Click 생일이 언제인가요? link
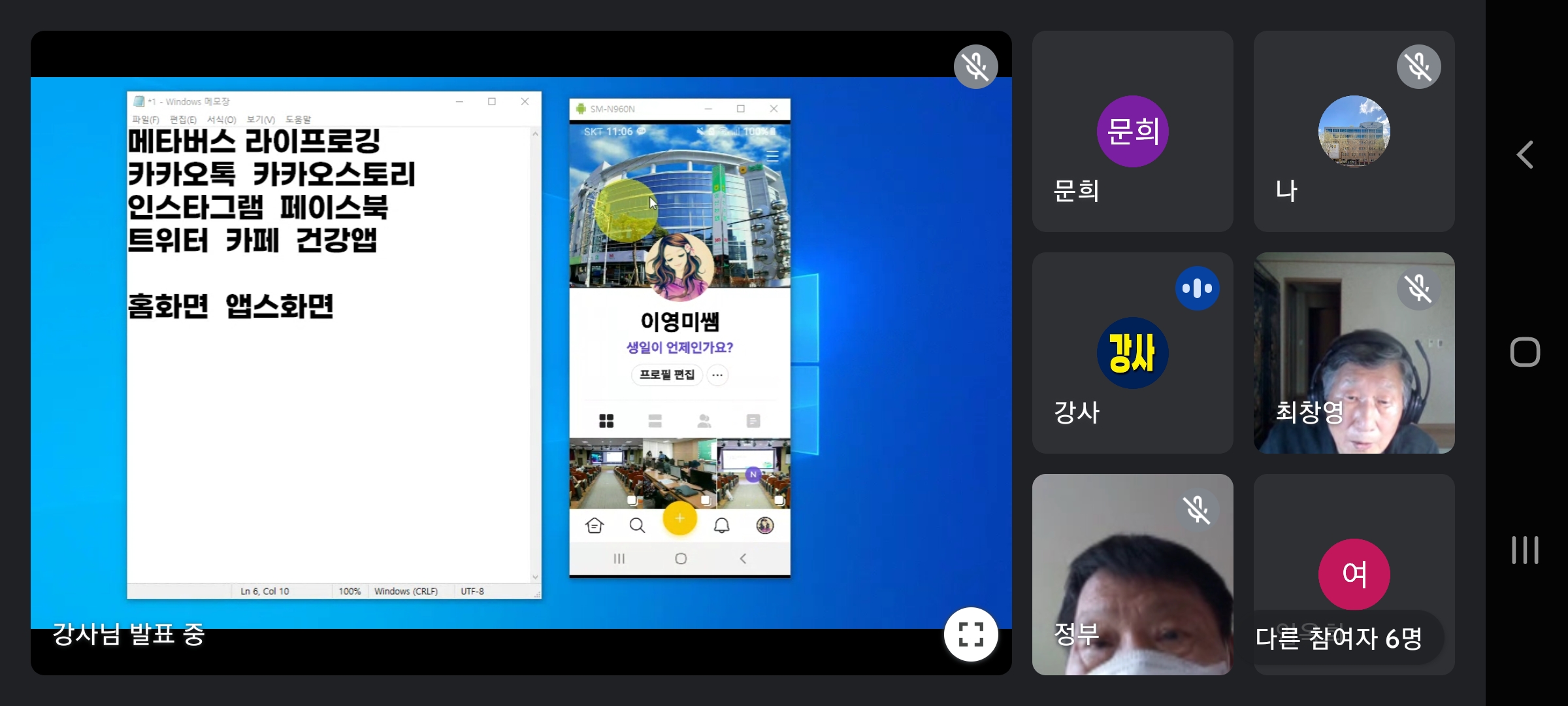The height and width of the screenshot is (706, 1568). [x=679, y=348]
